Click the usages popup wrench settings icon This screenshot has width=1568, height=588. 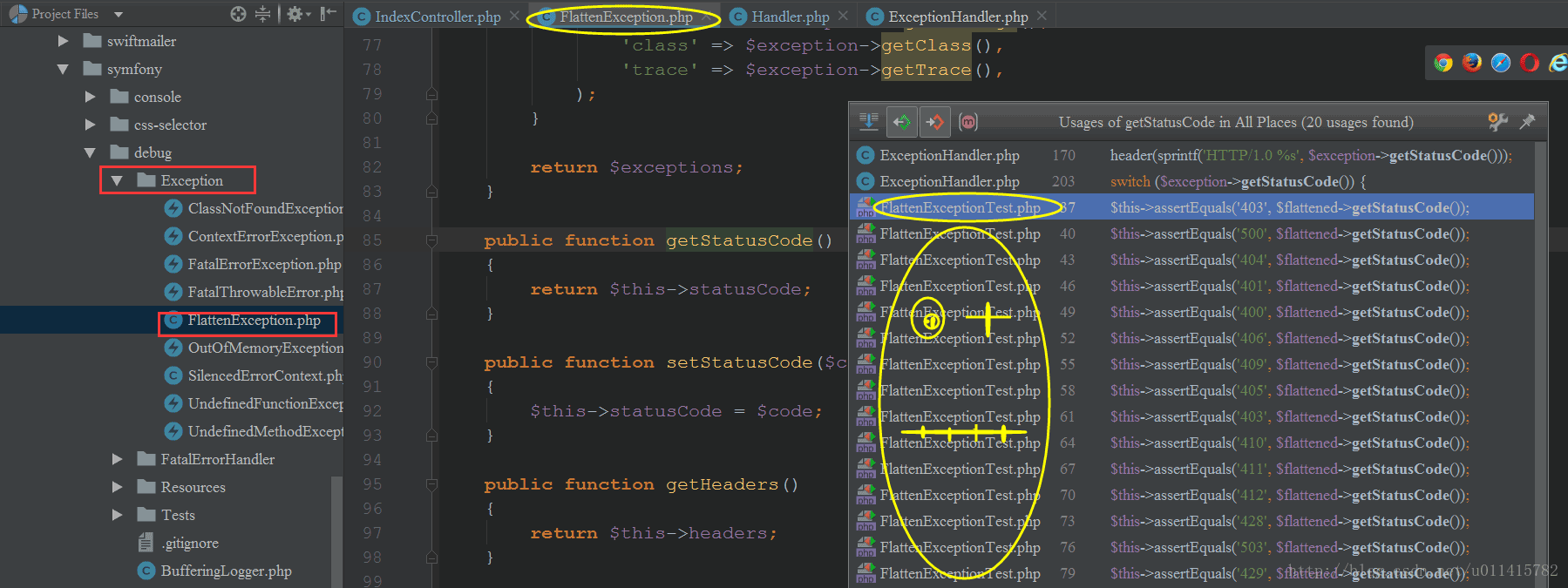point(1497,122)
